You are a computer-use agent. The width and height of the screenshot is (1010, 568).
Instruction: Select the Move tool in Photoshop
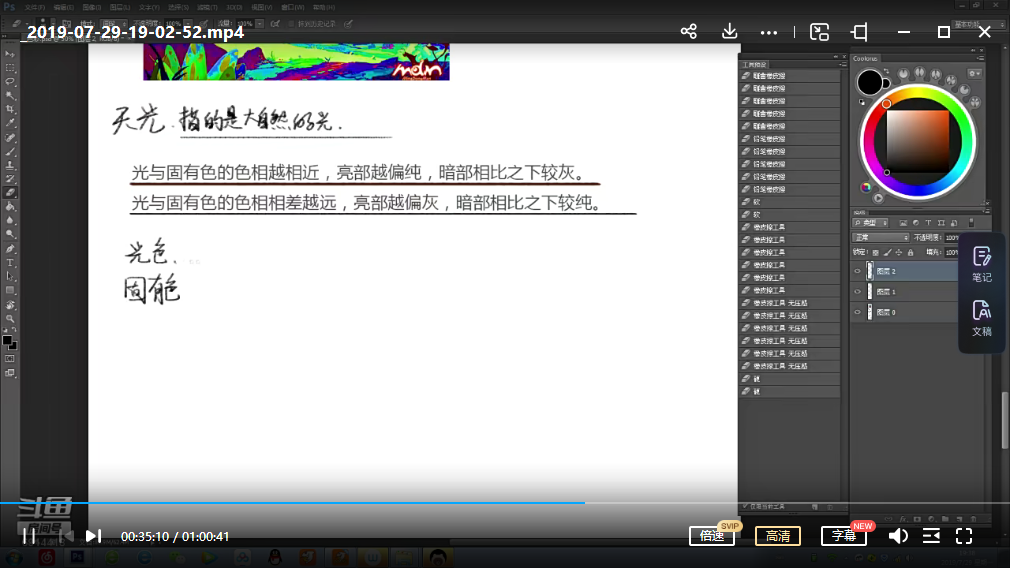tap(10, 54)
